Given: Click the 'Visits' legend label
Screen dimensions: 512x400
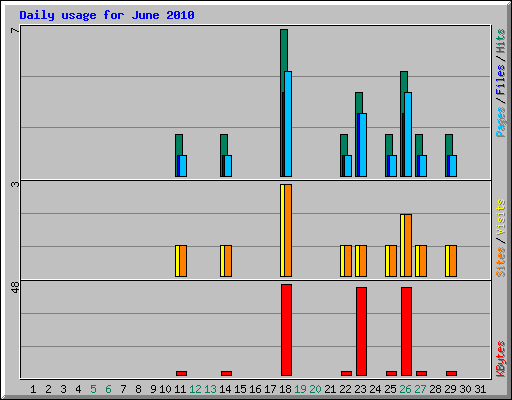Looking at the screenshot, I should pyautogui.click(x=500, y=217).
